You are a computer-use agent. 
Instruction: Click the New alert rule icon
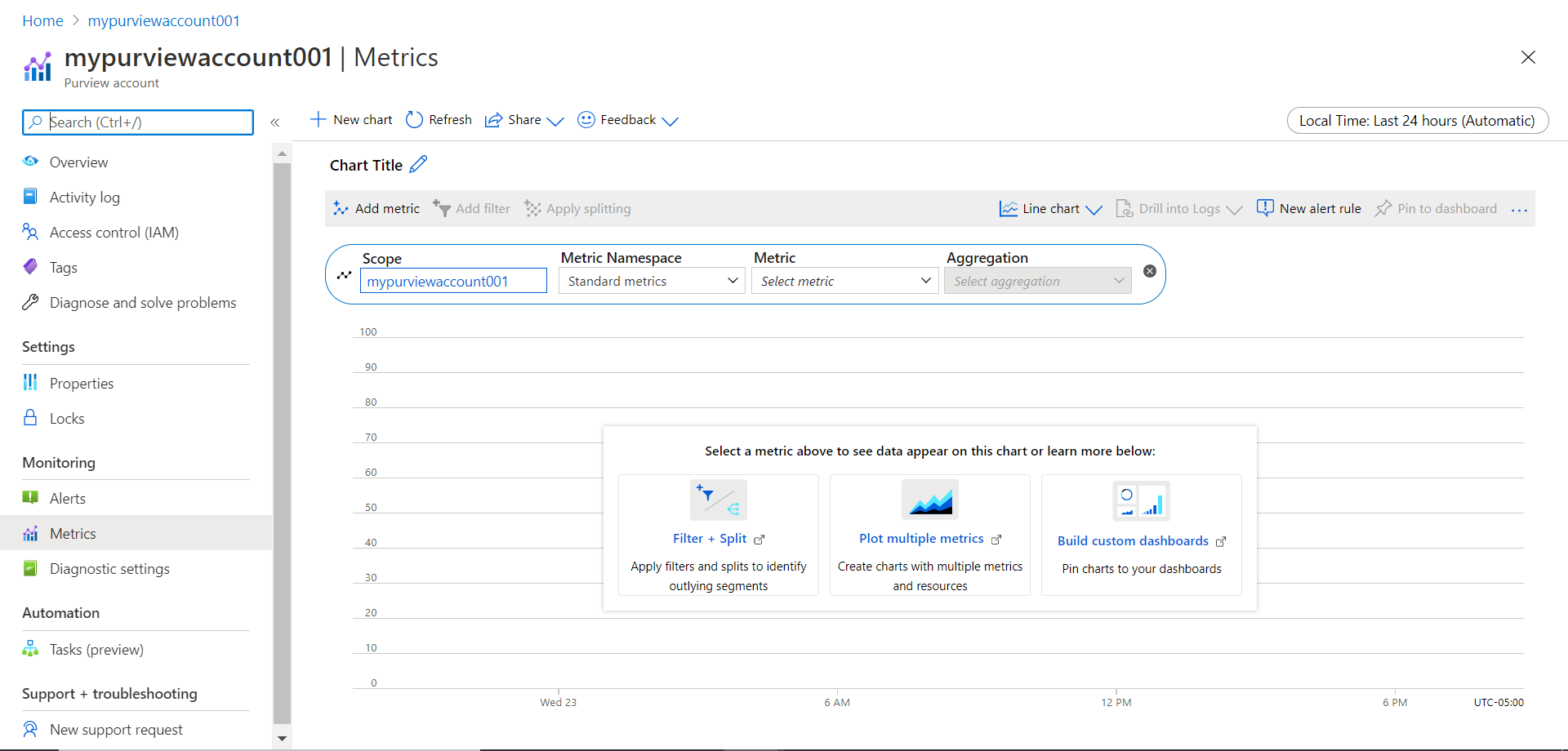[1264, 208]
